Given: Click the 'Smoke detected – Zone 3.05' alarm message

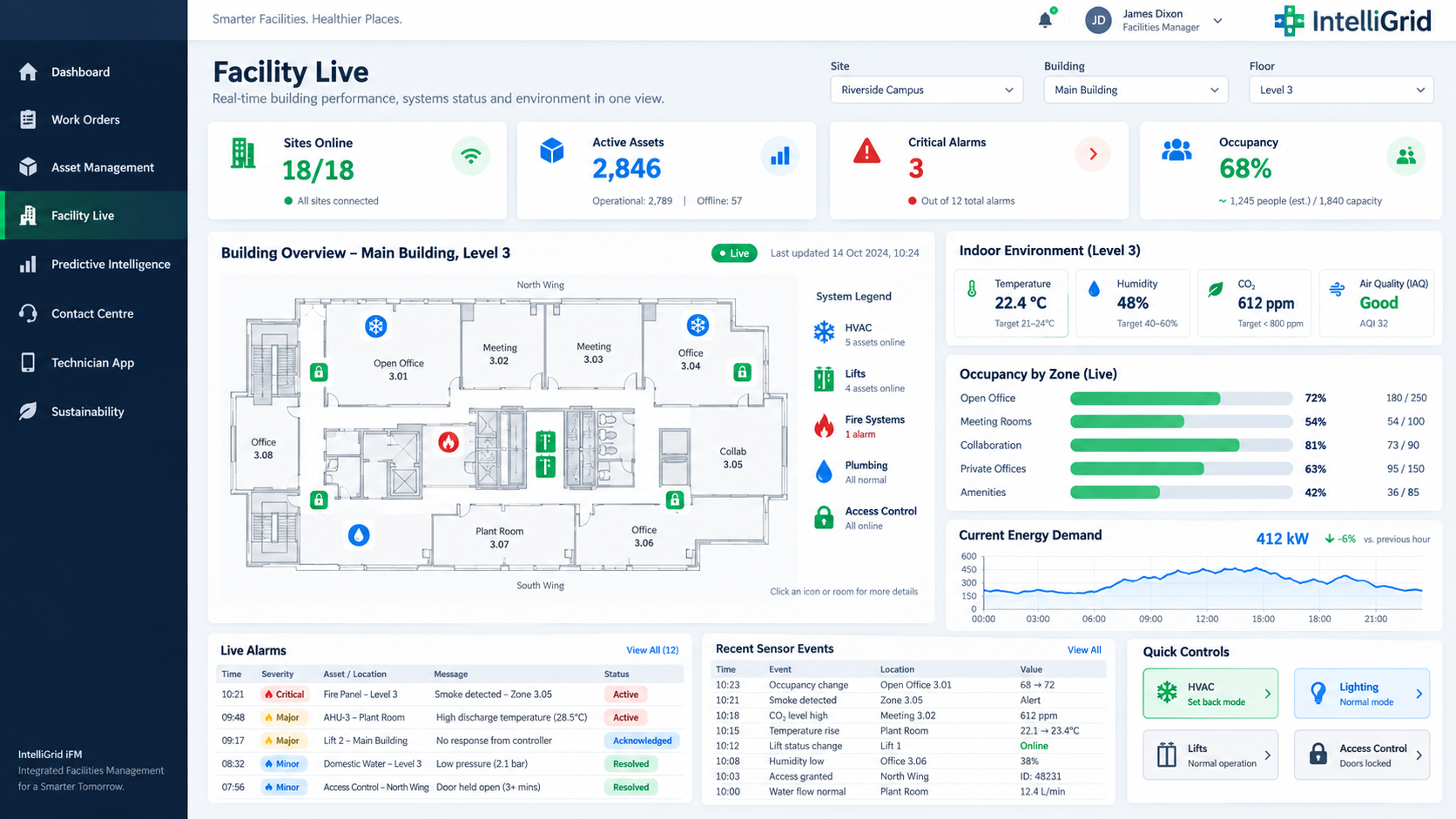Looking at the screenshot, I should point(493,695).
